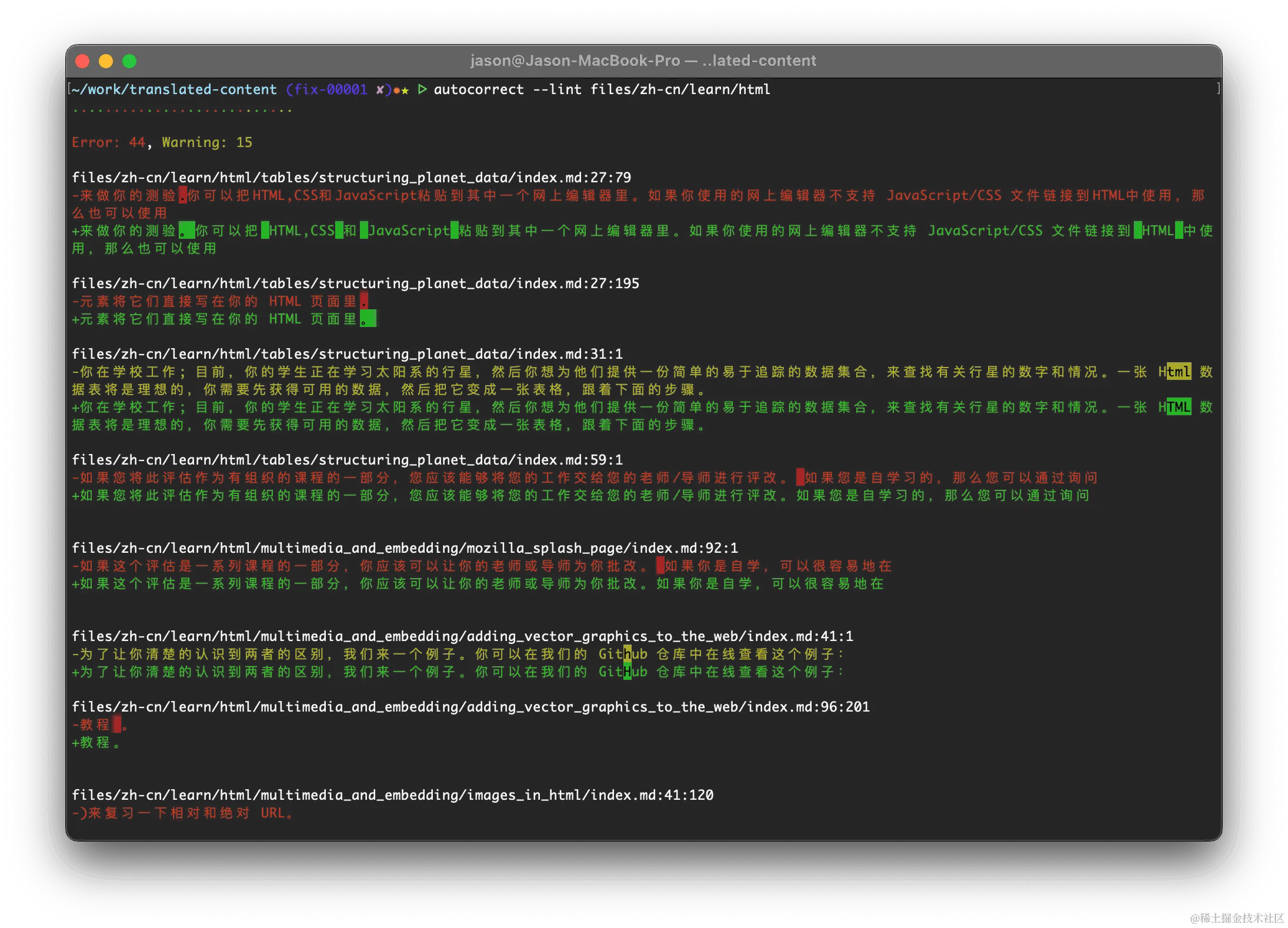Click the yellow highlighted Html correction text
The width and height of the screenshot is (1288, 928).
click(x=1179, y=372)
